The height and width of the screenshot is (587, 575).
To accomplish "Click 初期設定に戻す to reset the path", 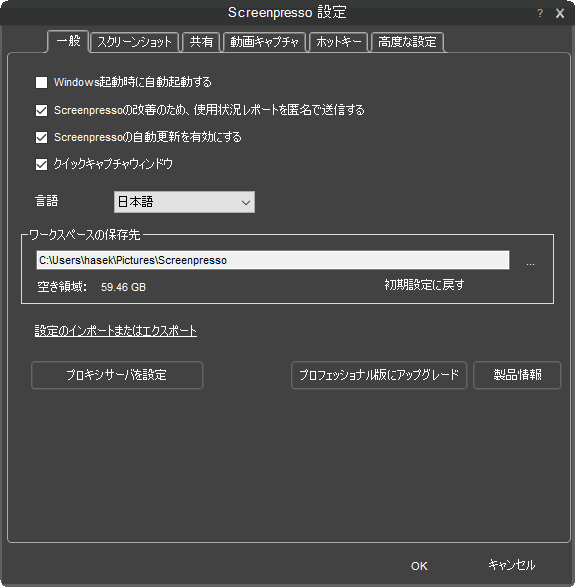I will pos(424,285).
